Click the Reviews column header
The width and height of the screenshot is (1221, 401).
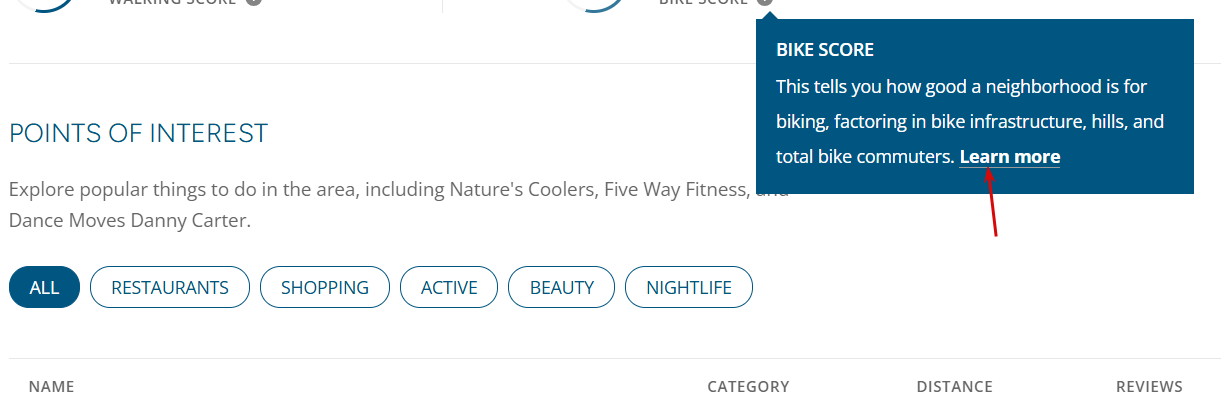point(1149,387)
